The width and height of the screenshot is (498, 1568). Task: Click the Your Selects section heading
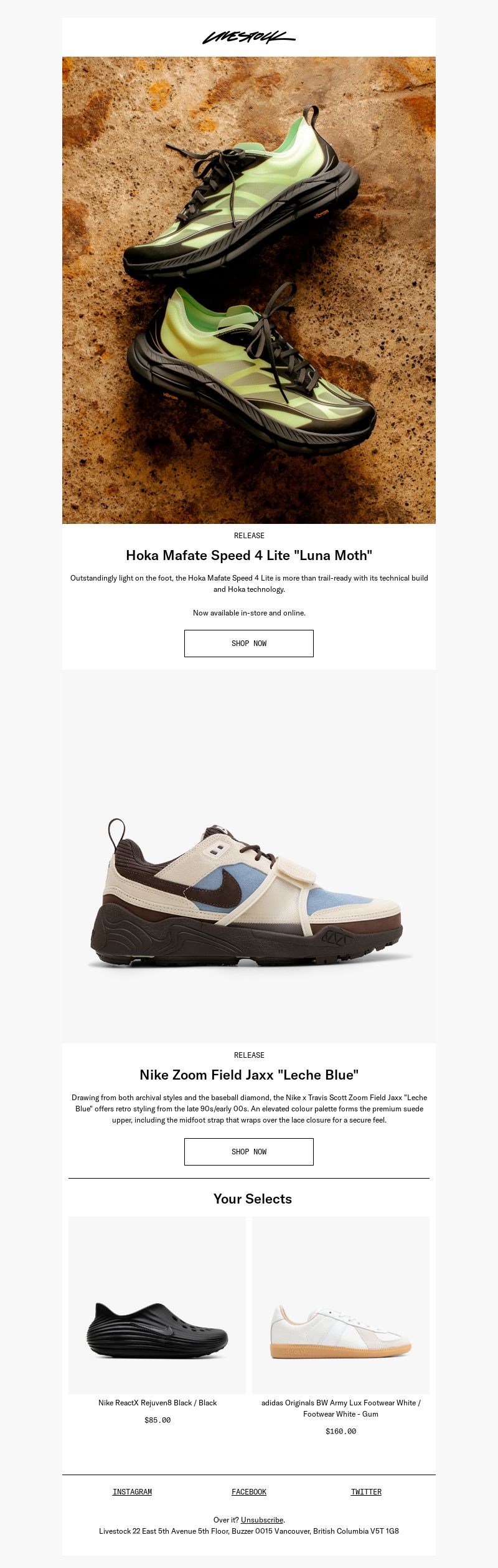(253, 1199)
